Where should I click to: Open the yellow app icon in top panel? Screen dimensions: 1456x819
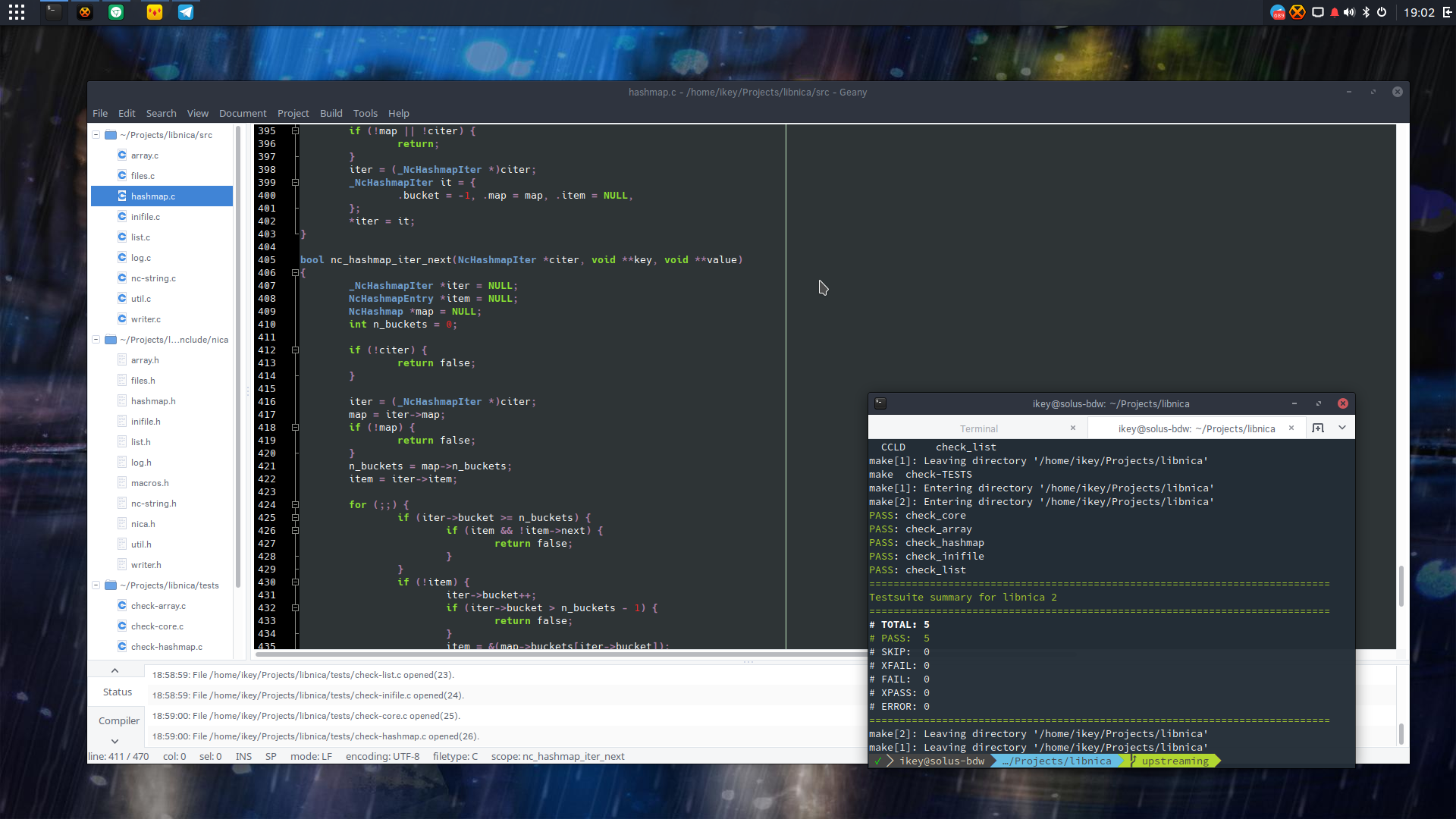(155, 12)
